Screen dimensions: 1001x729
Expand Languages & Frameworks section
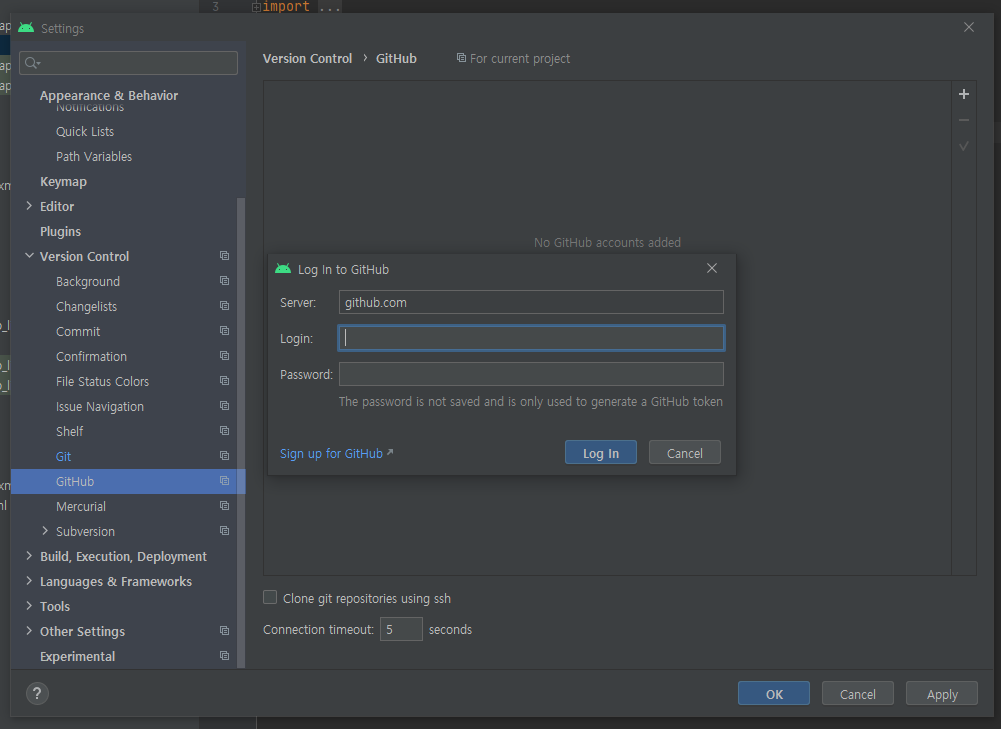tap(29, 581)
